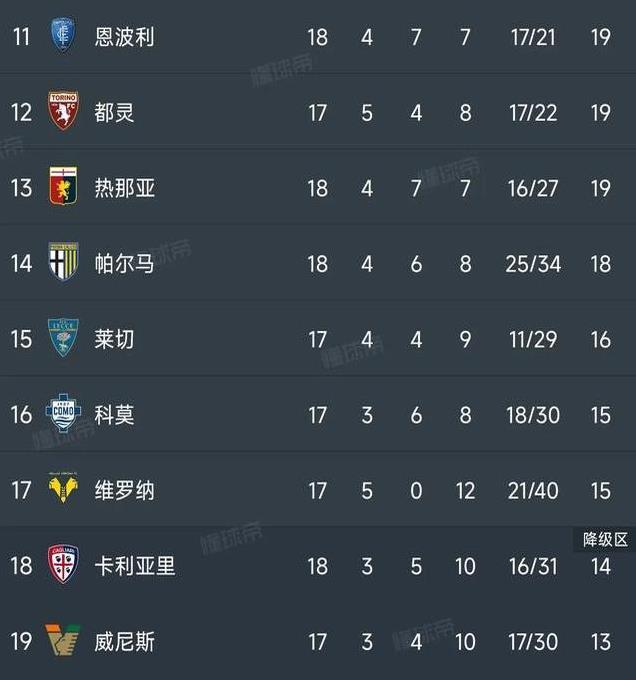The image size is (636, 680).
Task: Click Parma's 25/34 goals figure
Action: [x=533, y=264]
